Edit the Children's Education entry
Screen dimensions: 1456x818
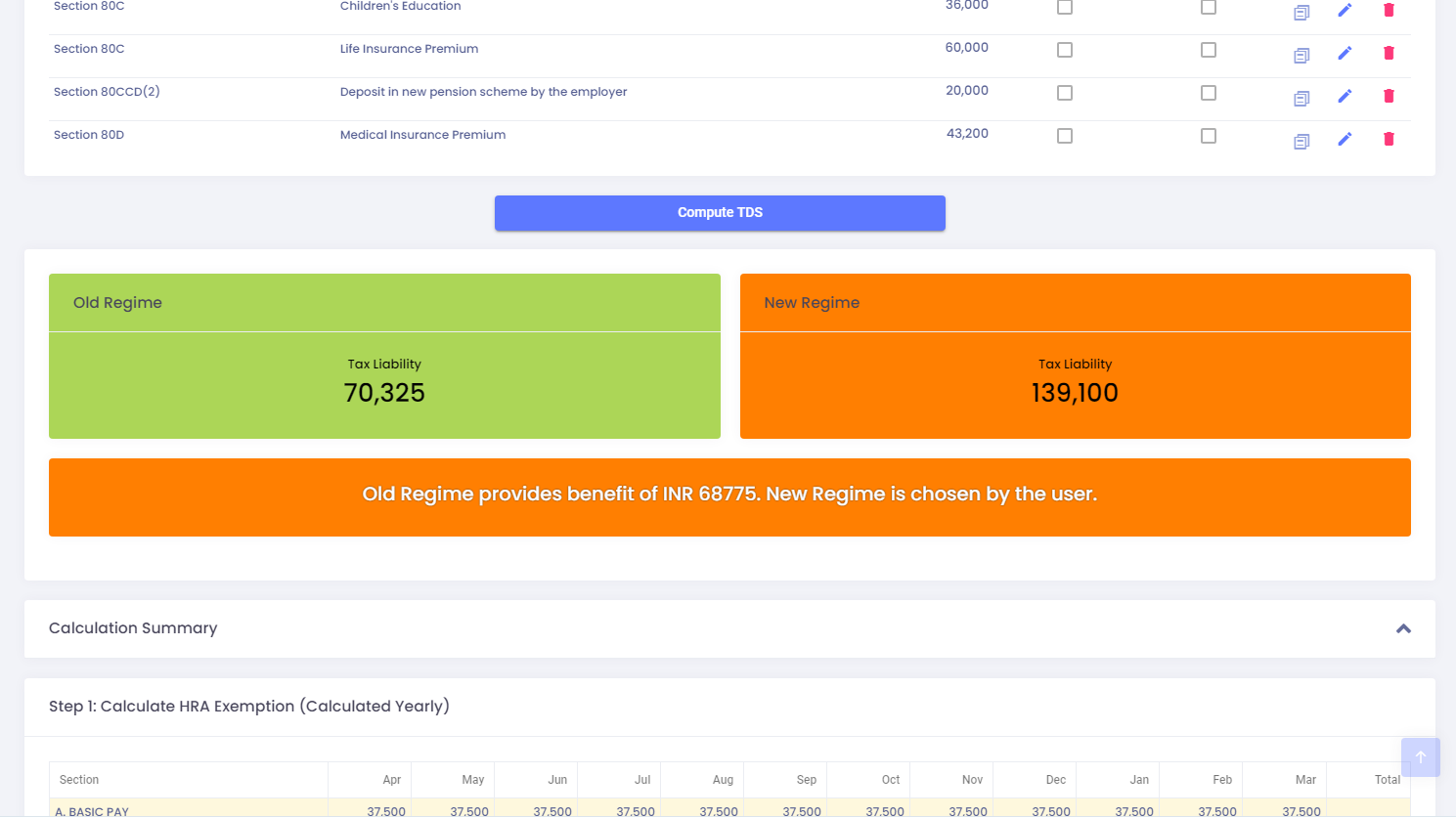pyautogui.click(x=1345, y=10)
